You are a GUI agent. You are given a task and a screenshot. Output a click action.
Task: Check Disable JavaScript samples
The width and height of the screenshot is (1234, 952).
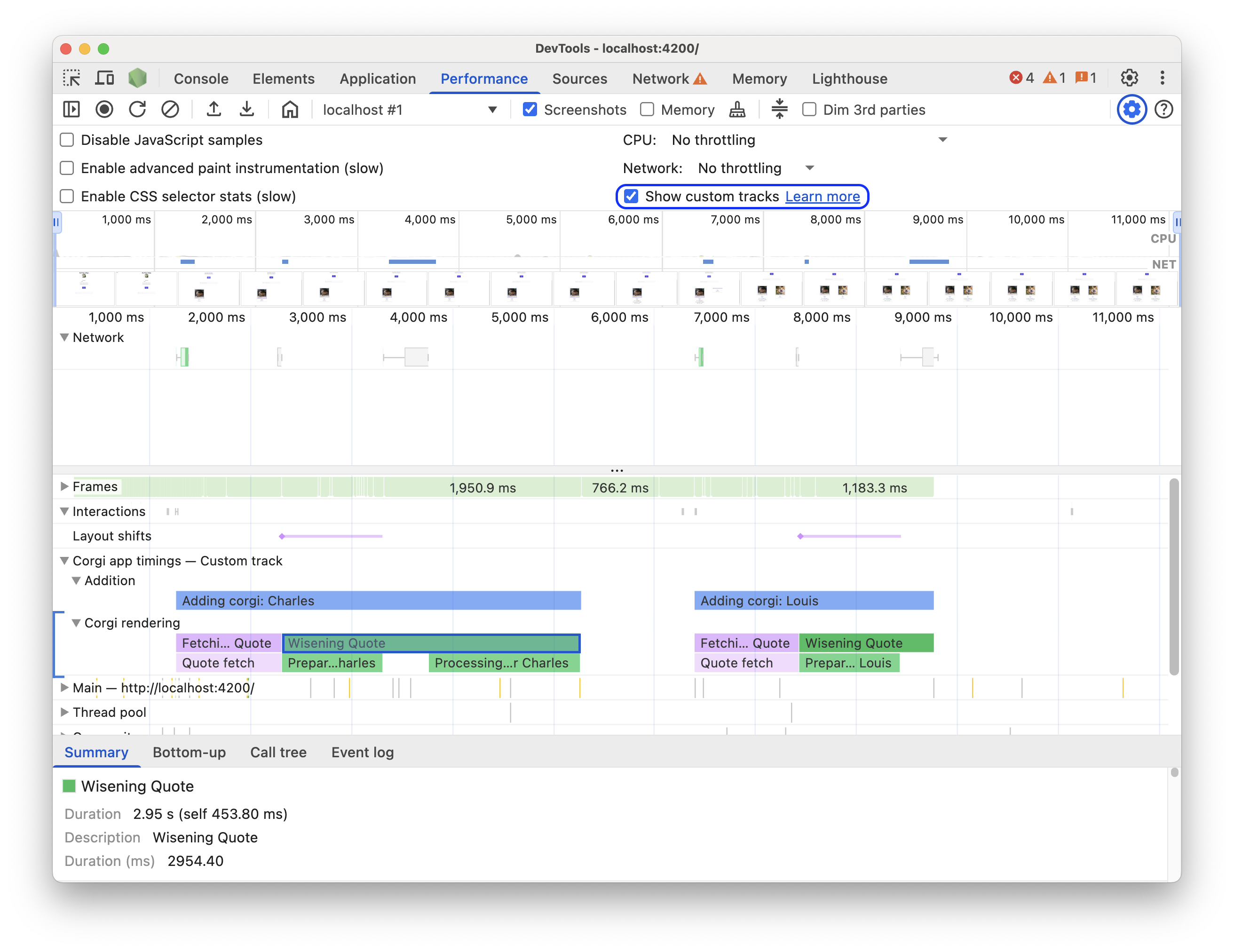coord(67,140)
